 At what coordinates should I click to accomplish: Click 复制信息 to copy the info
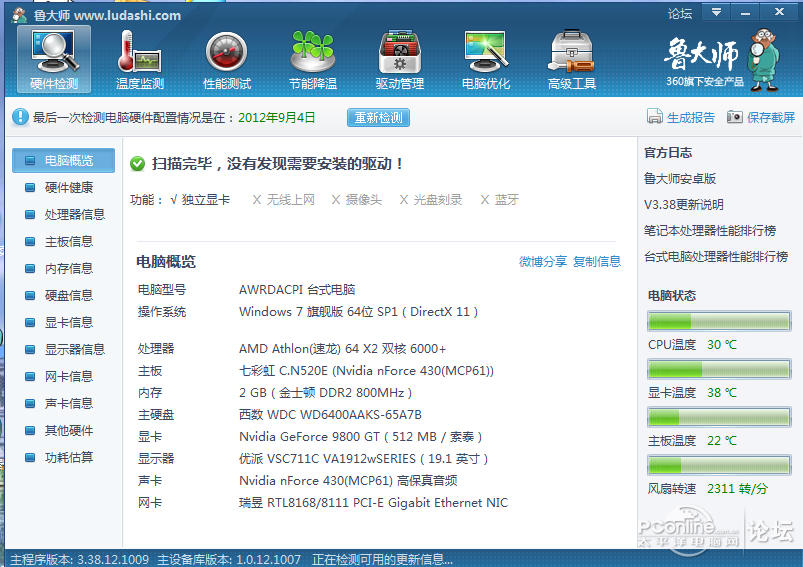tap(597, 262)
